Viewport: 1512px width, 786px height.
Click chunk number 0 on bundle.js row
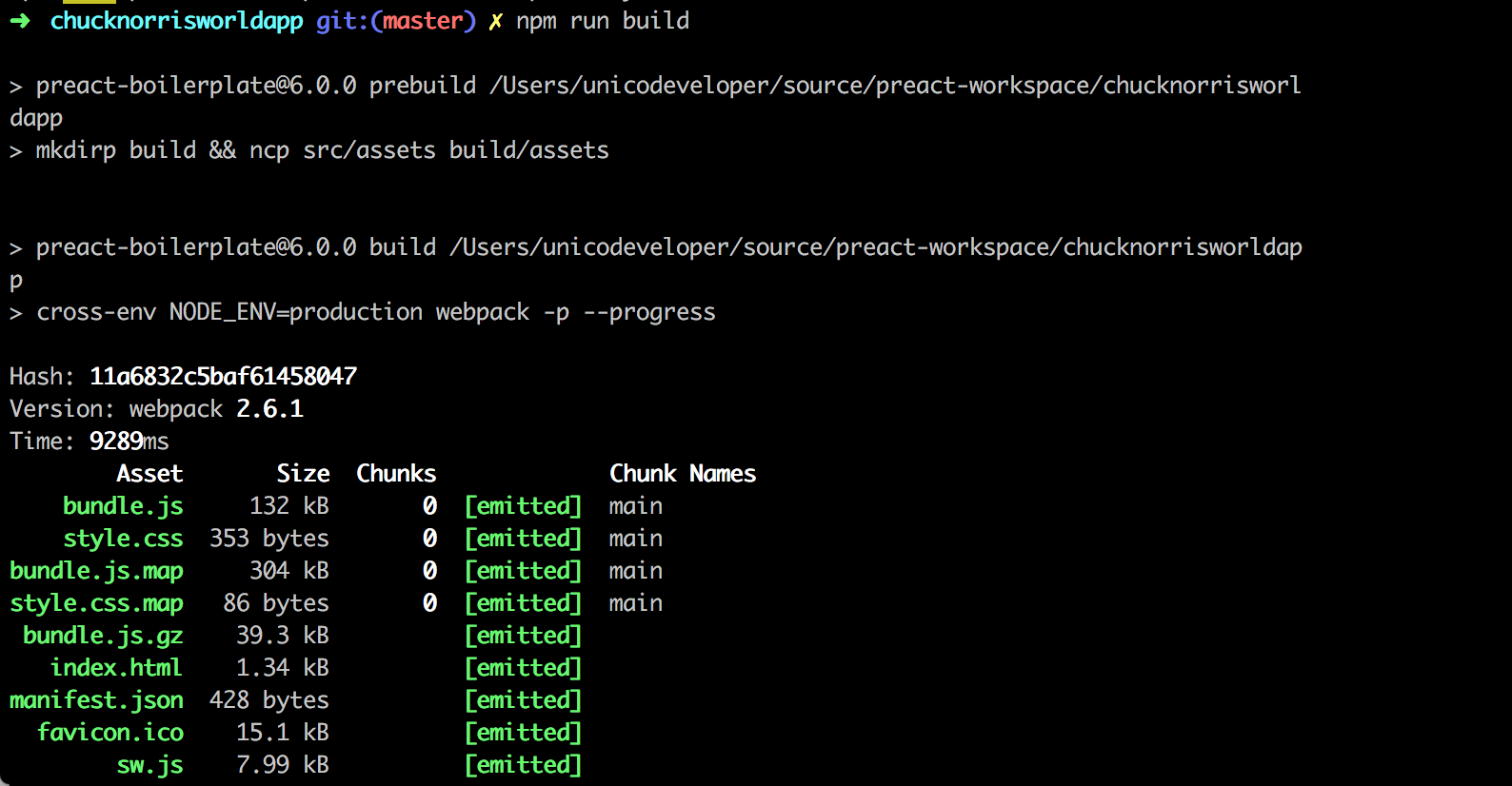[430, 506]
